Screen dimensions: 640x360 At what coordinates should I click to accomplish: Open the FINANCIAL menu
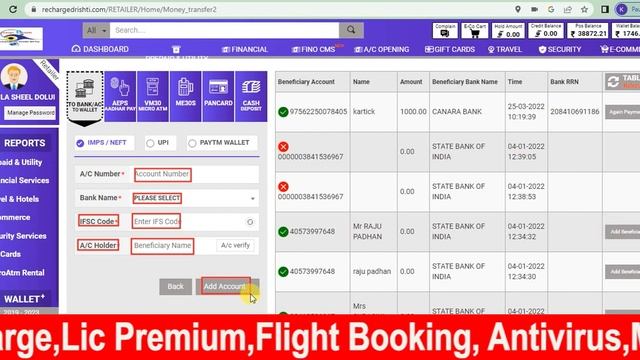(245, 49)
